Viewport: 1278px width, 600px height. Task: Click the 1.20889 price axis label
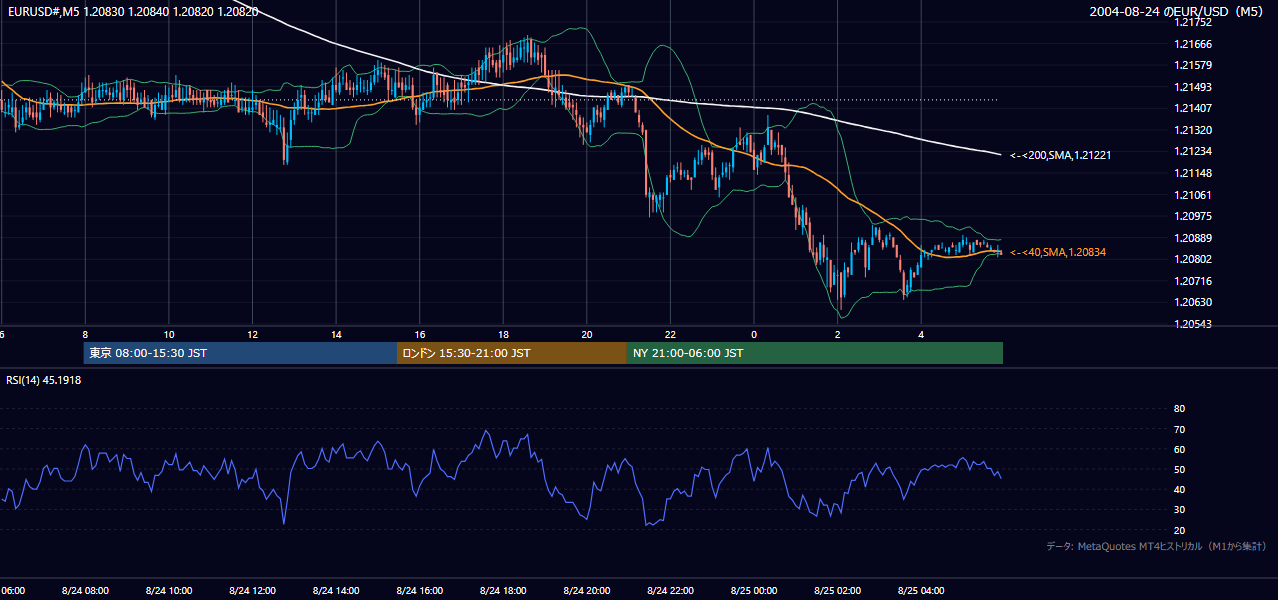[1192, 238]
